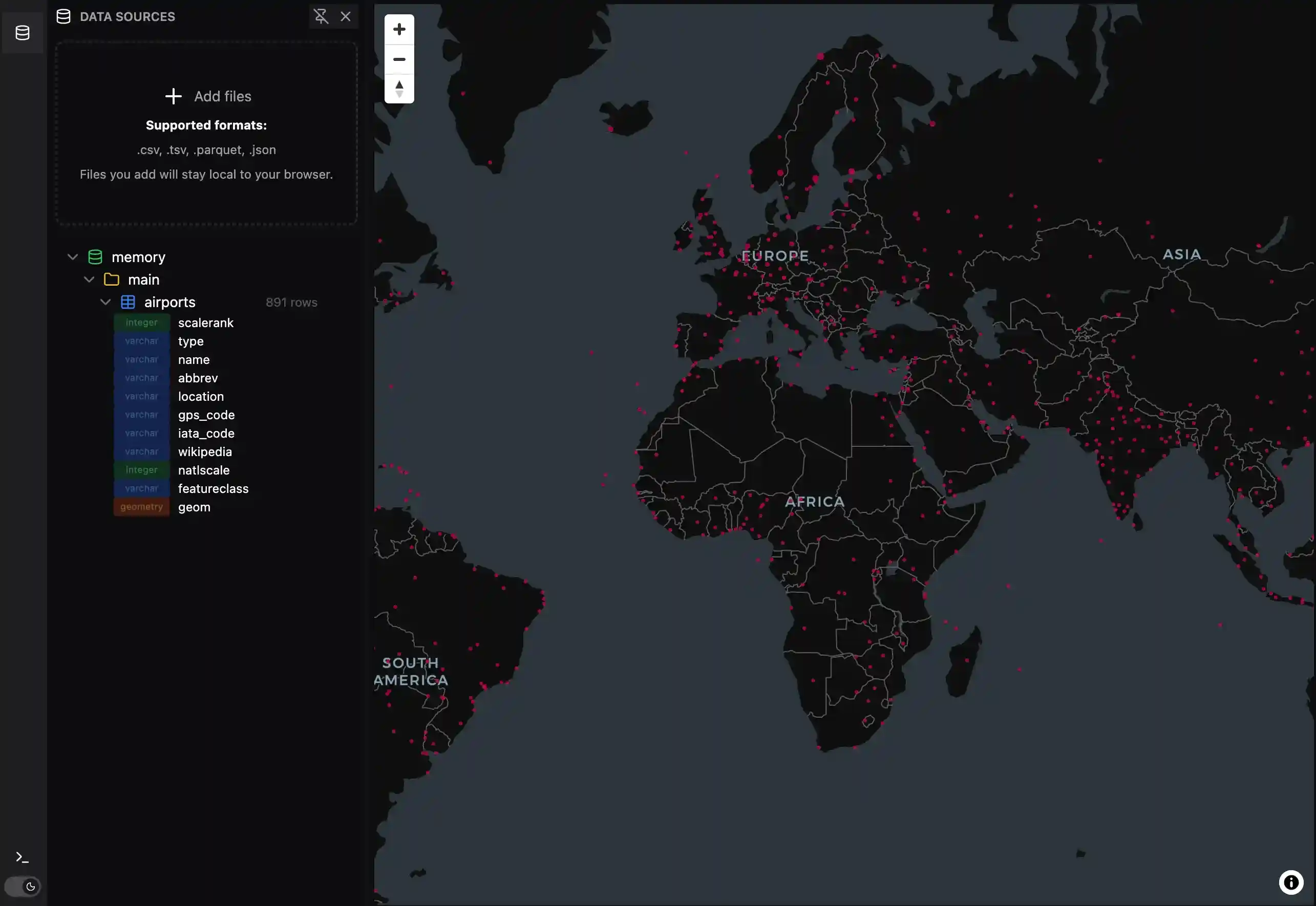This screenshot has height=906, width=1316.
Task: Collapse the airports table columns list
Action: (x=105, y=302)
